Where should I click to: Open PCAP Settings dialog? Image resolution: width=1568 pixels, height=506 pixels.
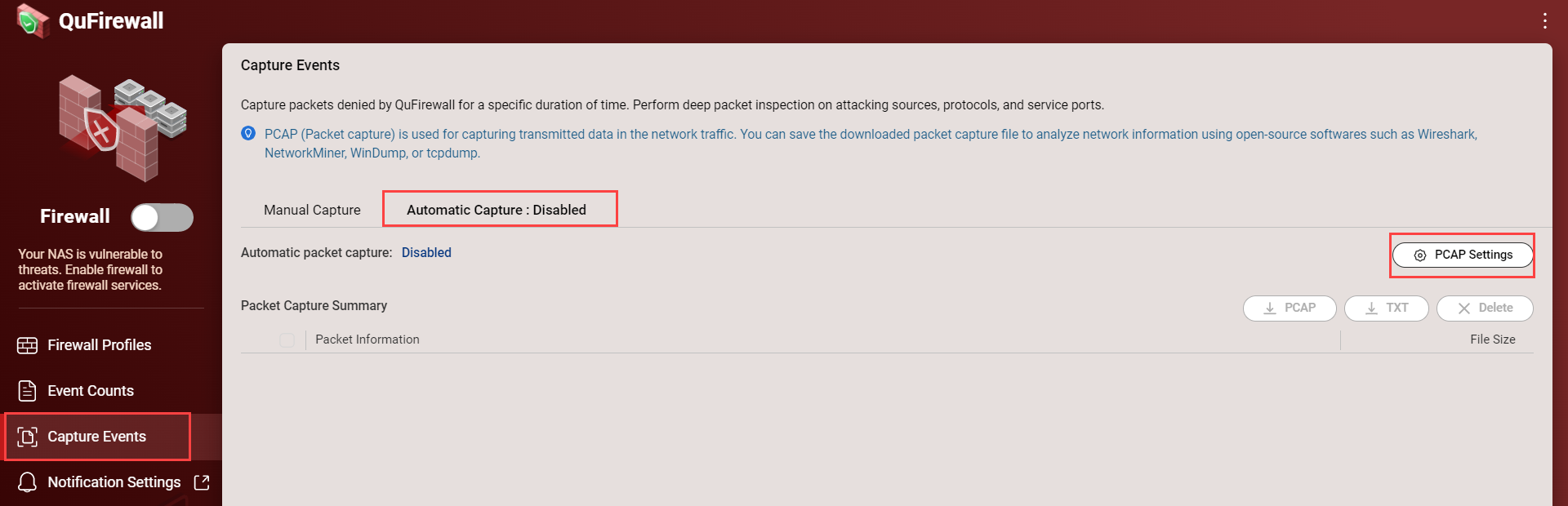1462,255
